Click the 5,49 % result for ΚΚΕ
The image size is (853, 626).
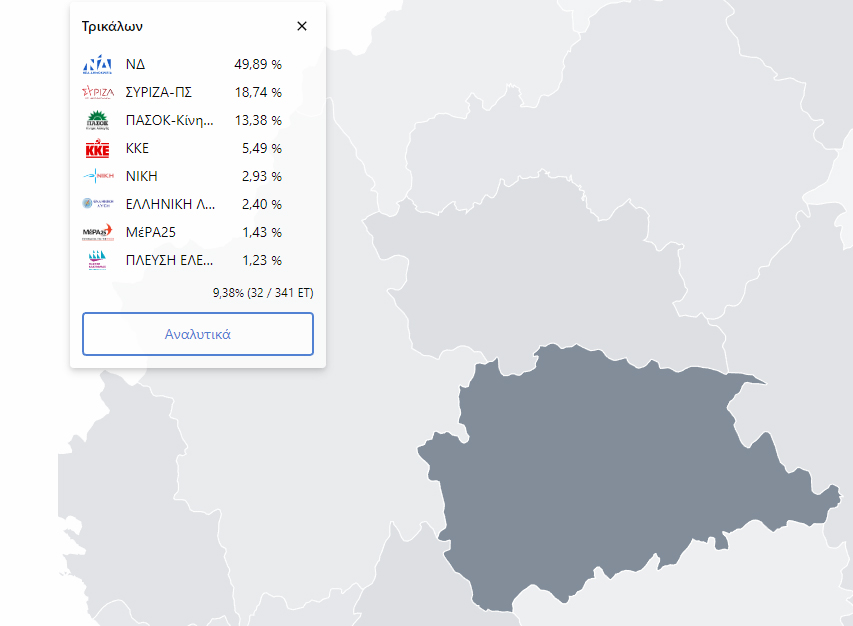pyautogui.click(x=261, y=148)
